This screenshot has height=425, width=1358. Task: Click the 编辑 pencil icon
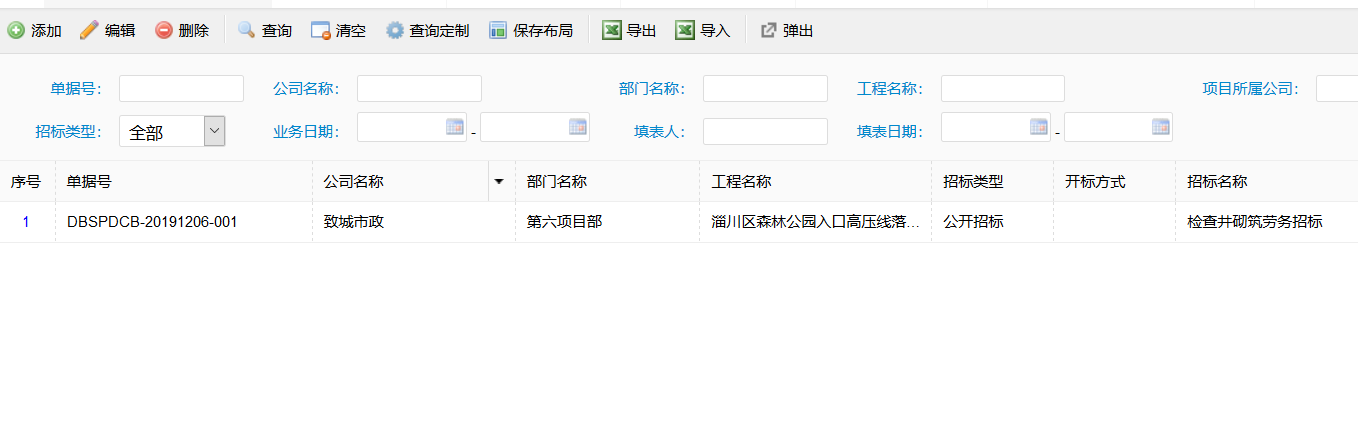click(x=89, y=31)
